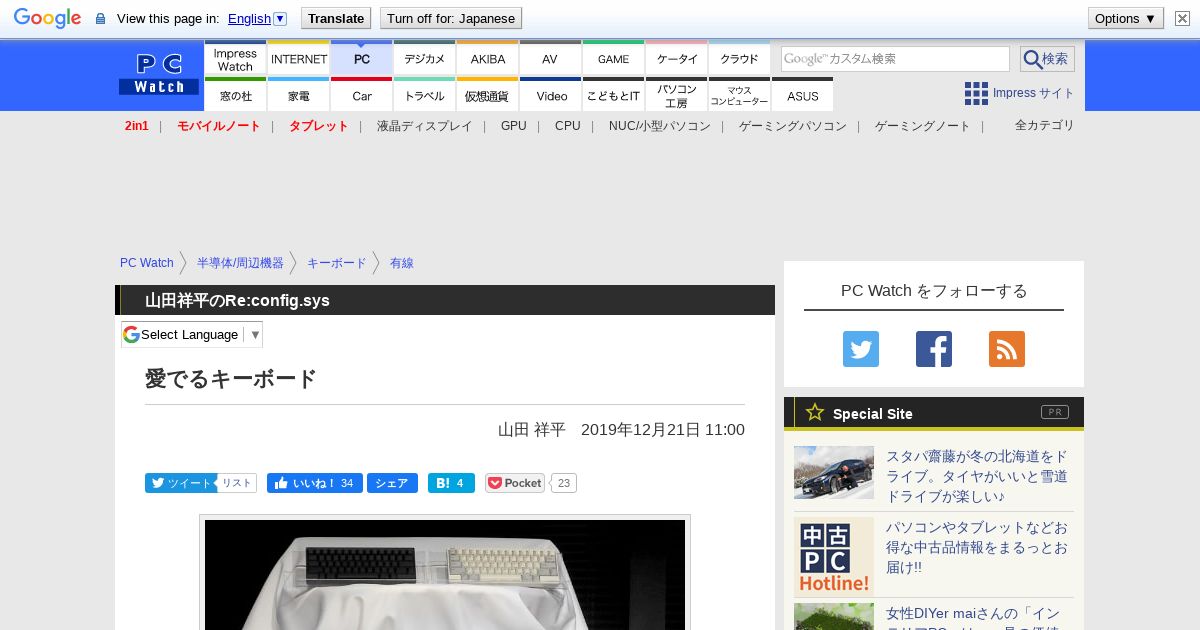Open the 全カテゴリ link
1200x630 pixels.
(x=1044, y=125)
